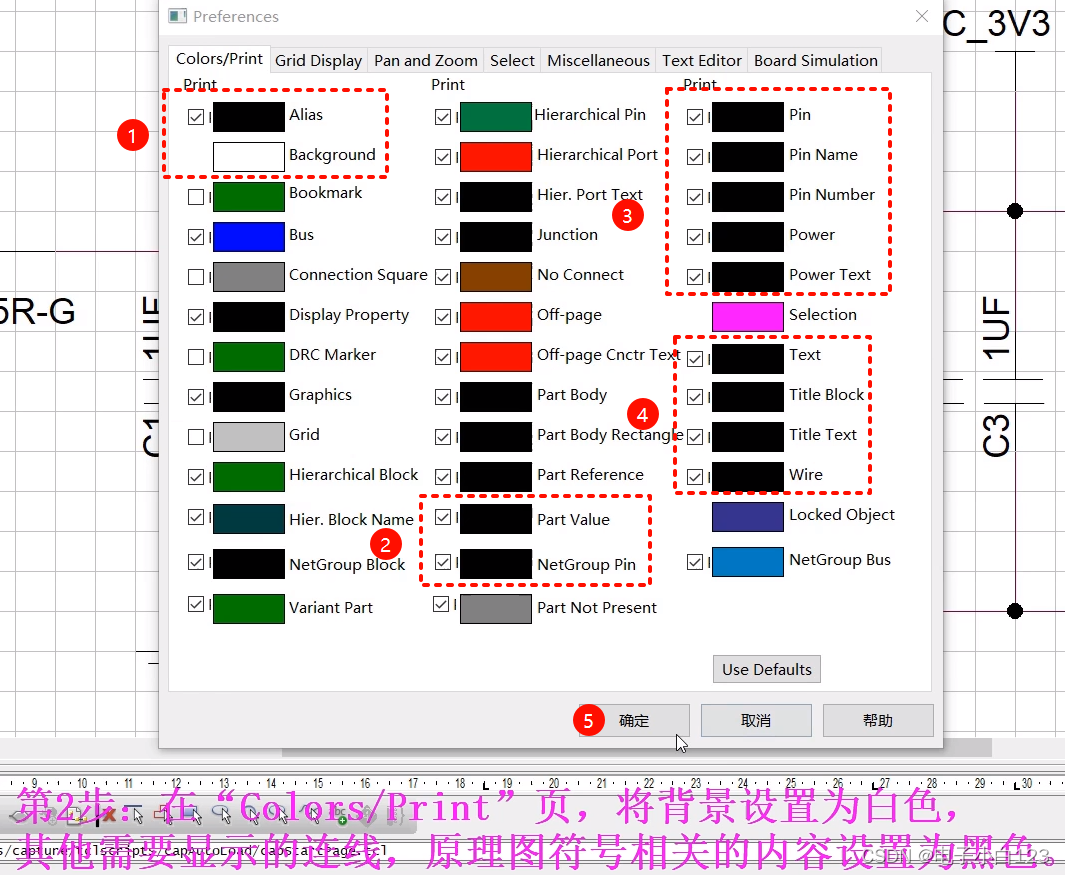This screenshot has width=1065, height=875.
Task: Click the magenta Selection color swatch
Action: 747,314
